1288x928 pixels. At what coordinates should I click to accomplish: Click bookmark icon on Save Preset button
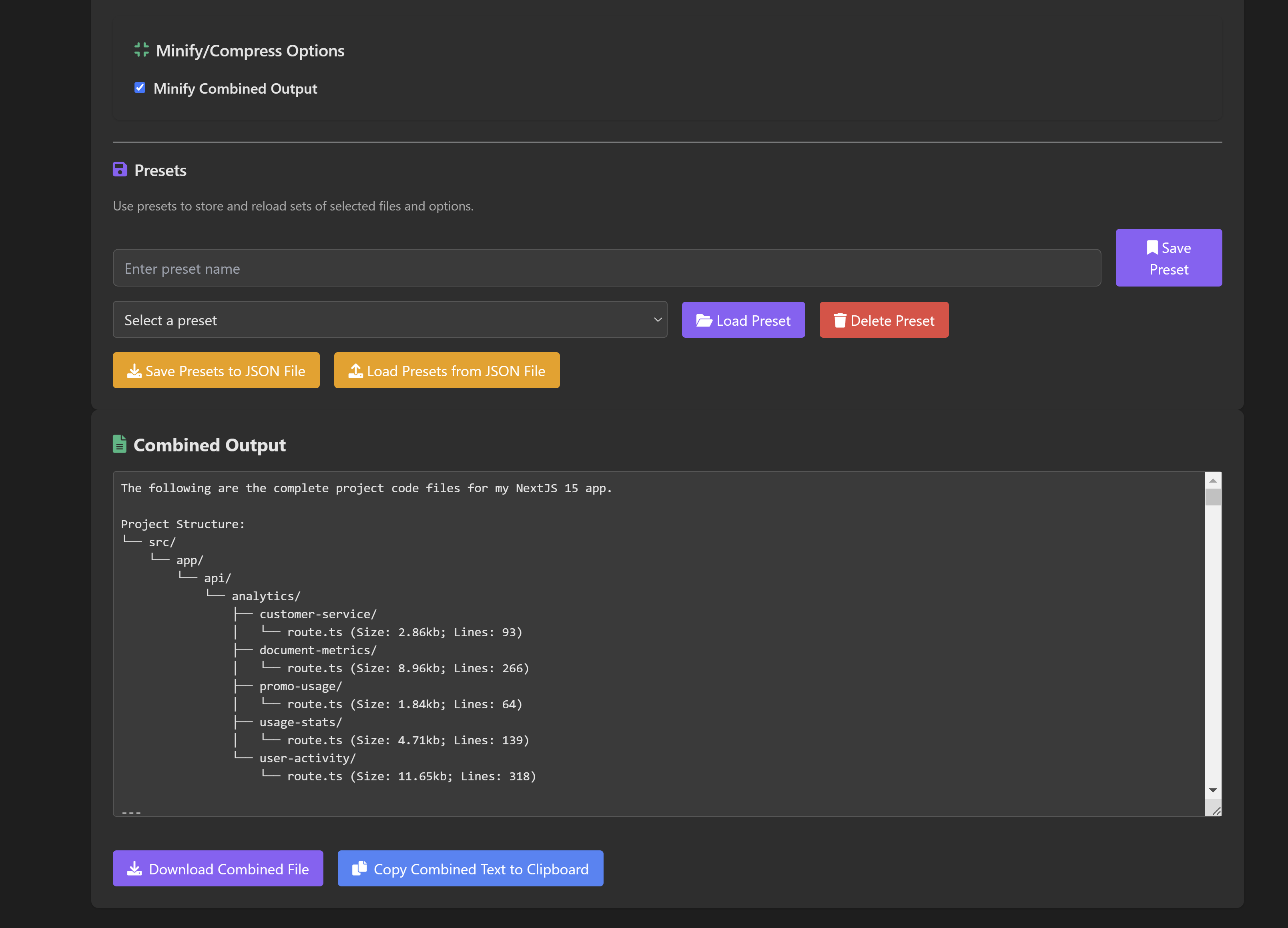[x=1152, y=248]
